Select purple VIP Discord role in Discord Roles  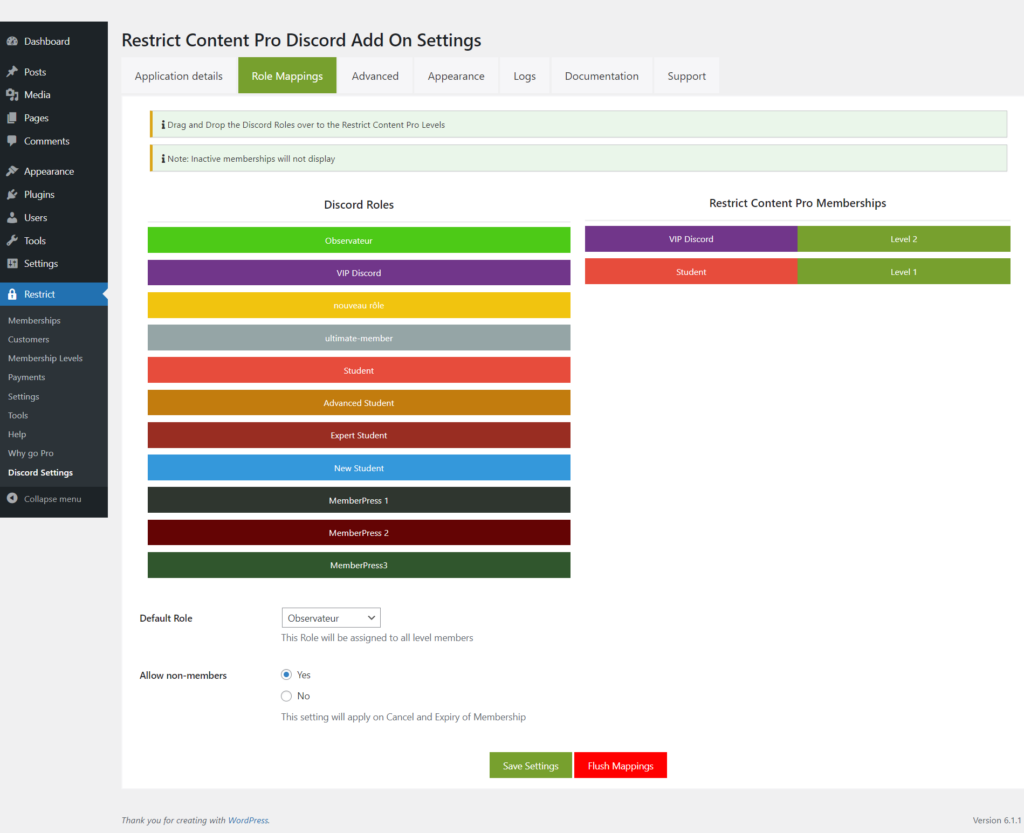point(359,272)
